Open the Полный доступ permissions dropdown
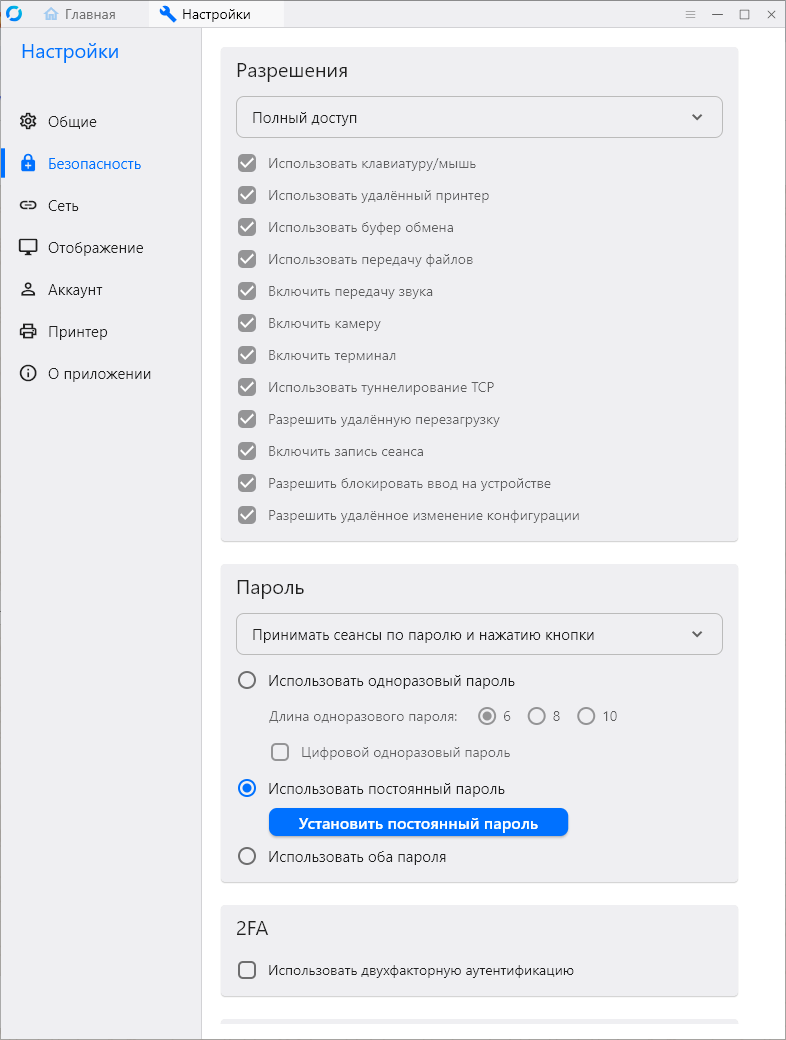786x1040 pixels. tap(479, 118)
